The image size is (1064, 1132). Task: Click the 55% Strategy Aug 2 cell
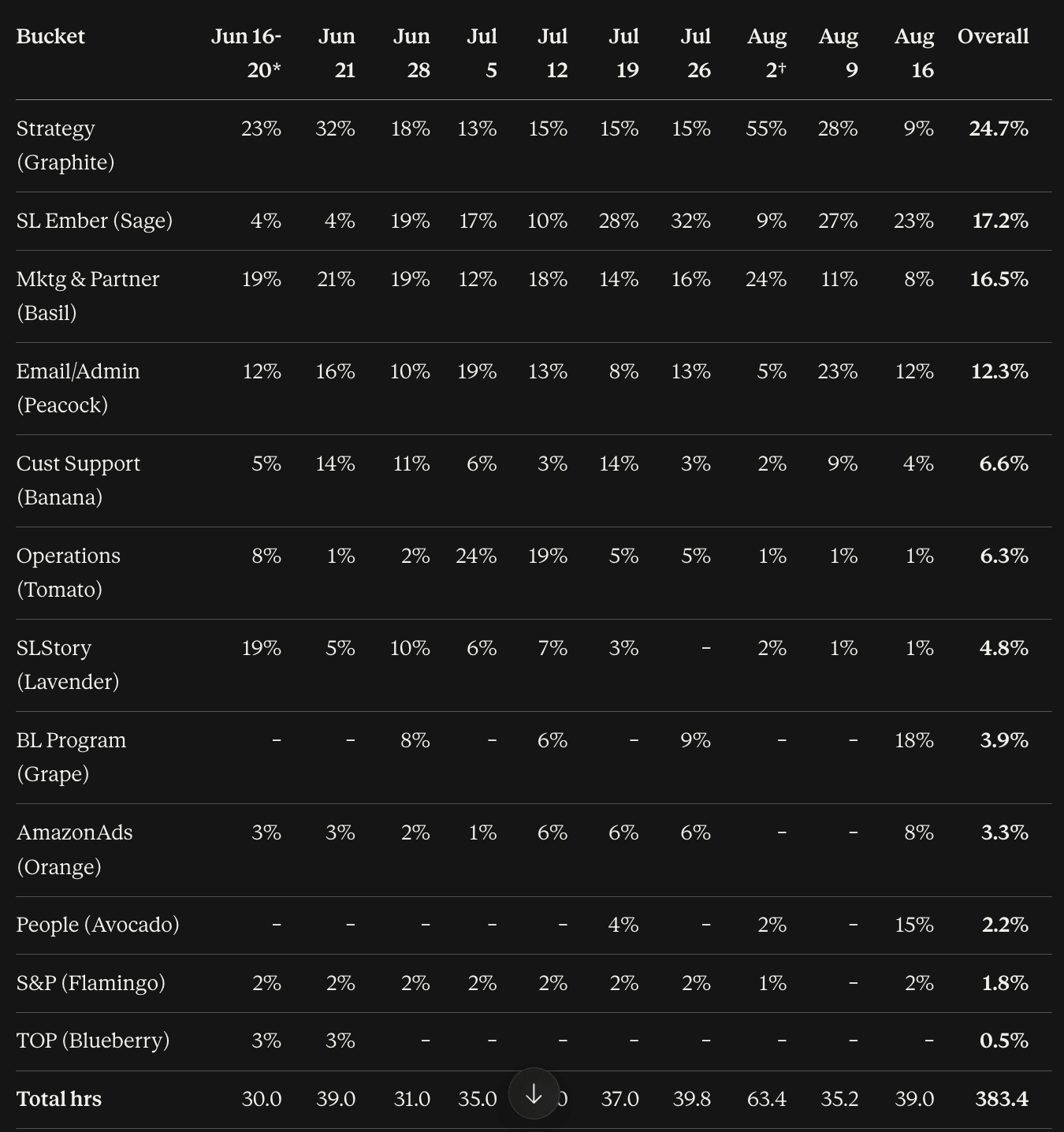pos(766,128)
